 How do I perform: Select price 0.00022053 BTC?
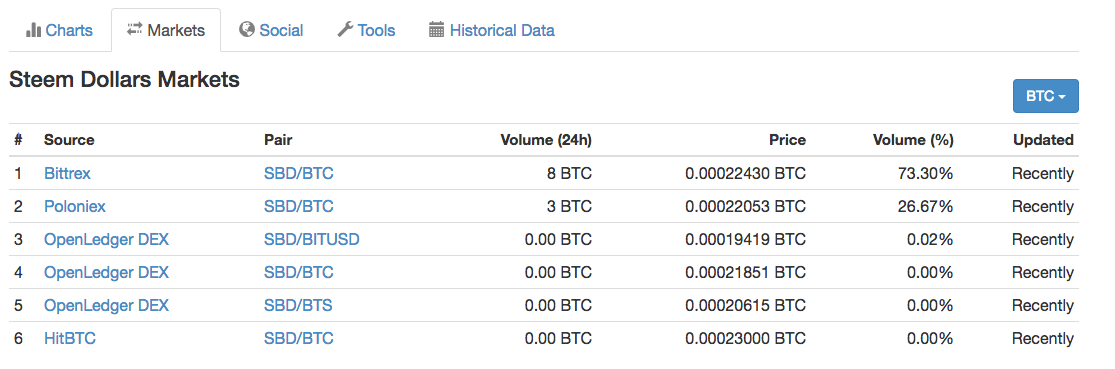[745, 207]
